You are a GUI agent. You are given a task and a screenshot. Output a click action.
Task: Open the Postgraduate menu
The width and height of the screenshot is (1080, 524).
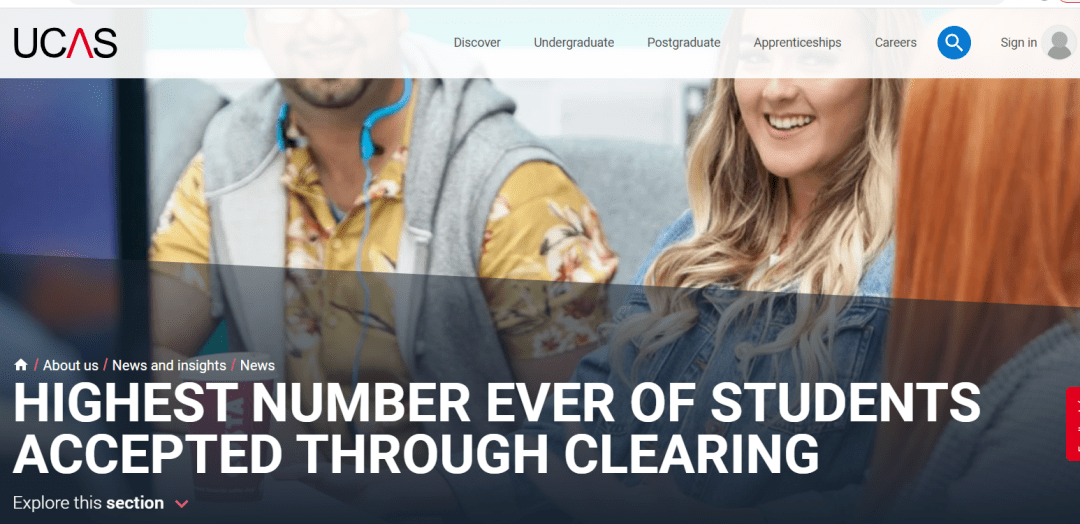[683, 43]
